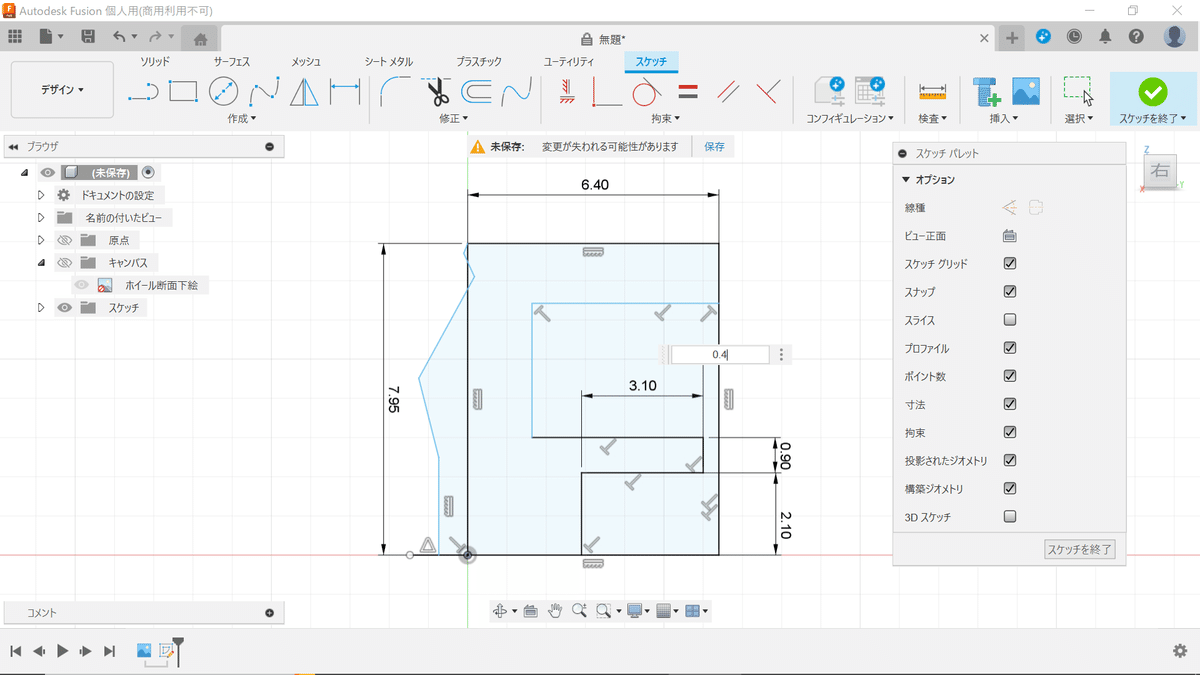Uncheck the ポイント数 checkbox

tap(1010, 376)
